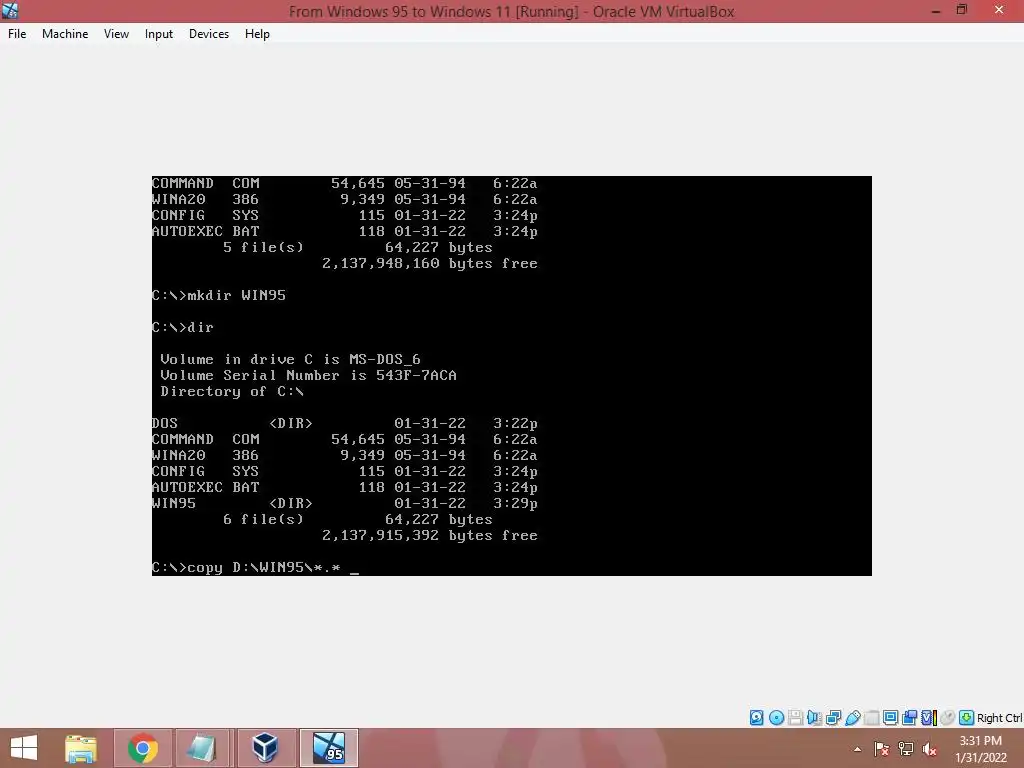Click the '6 file(s) 64,227 bytes' line
The width and height of the screenshot is (1024, 768).
click(358, 519)
